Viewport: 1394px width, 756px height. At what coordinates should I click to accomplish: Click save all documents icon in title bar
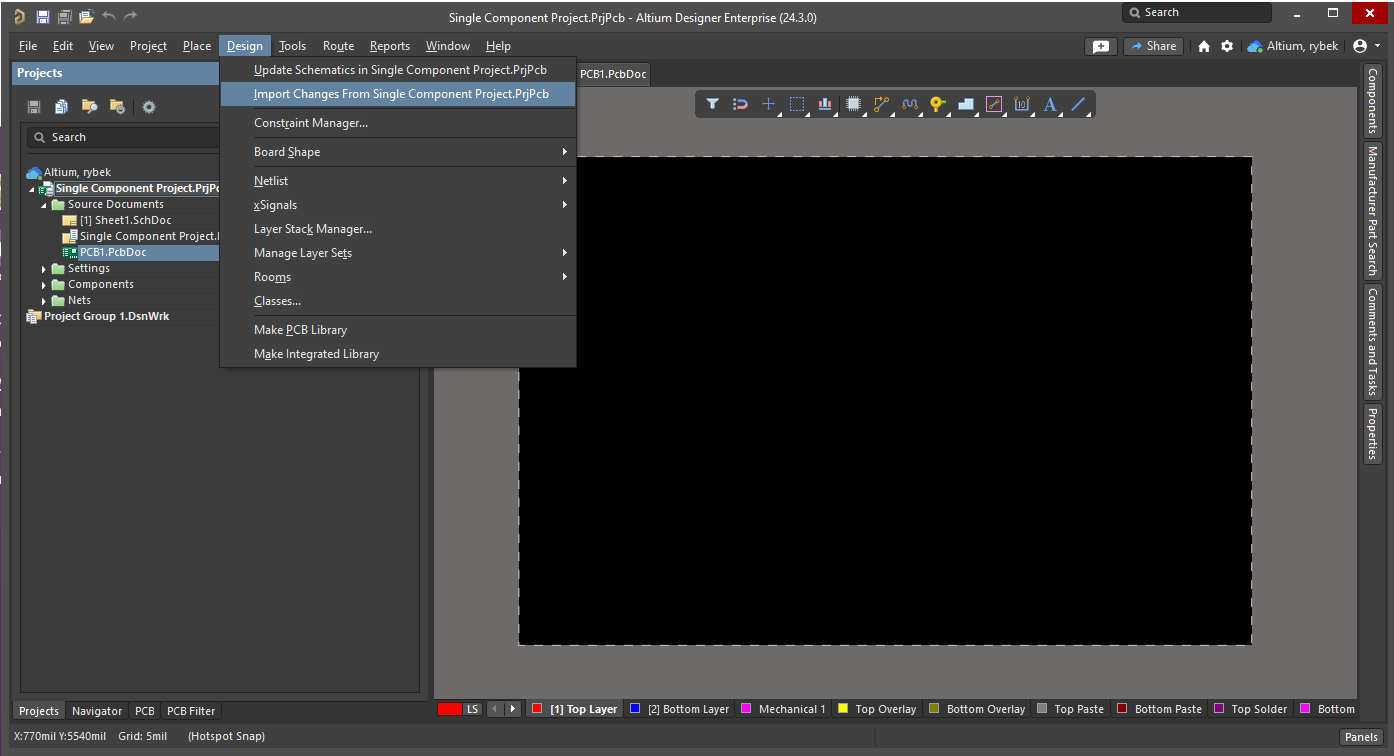[64, 17]
